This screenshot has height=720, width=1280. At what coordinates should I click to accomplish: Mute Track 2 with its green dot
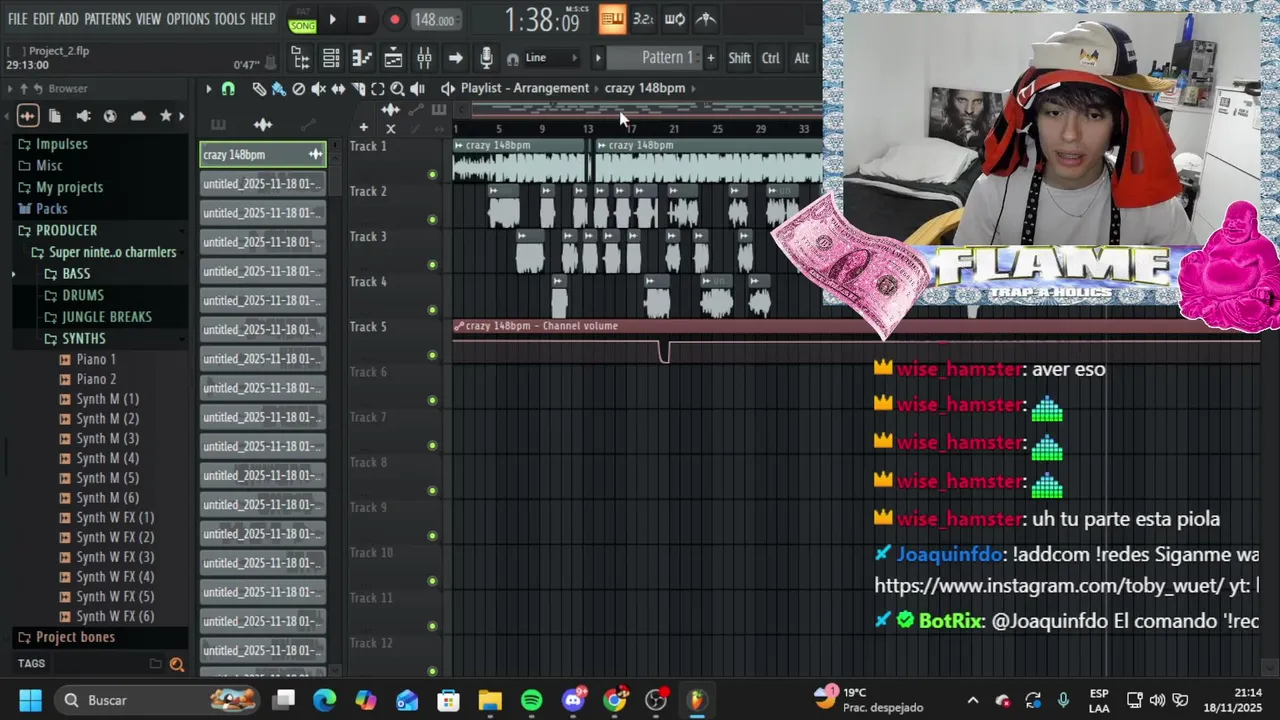coord(432,220)
